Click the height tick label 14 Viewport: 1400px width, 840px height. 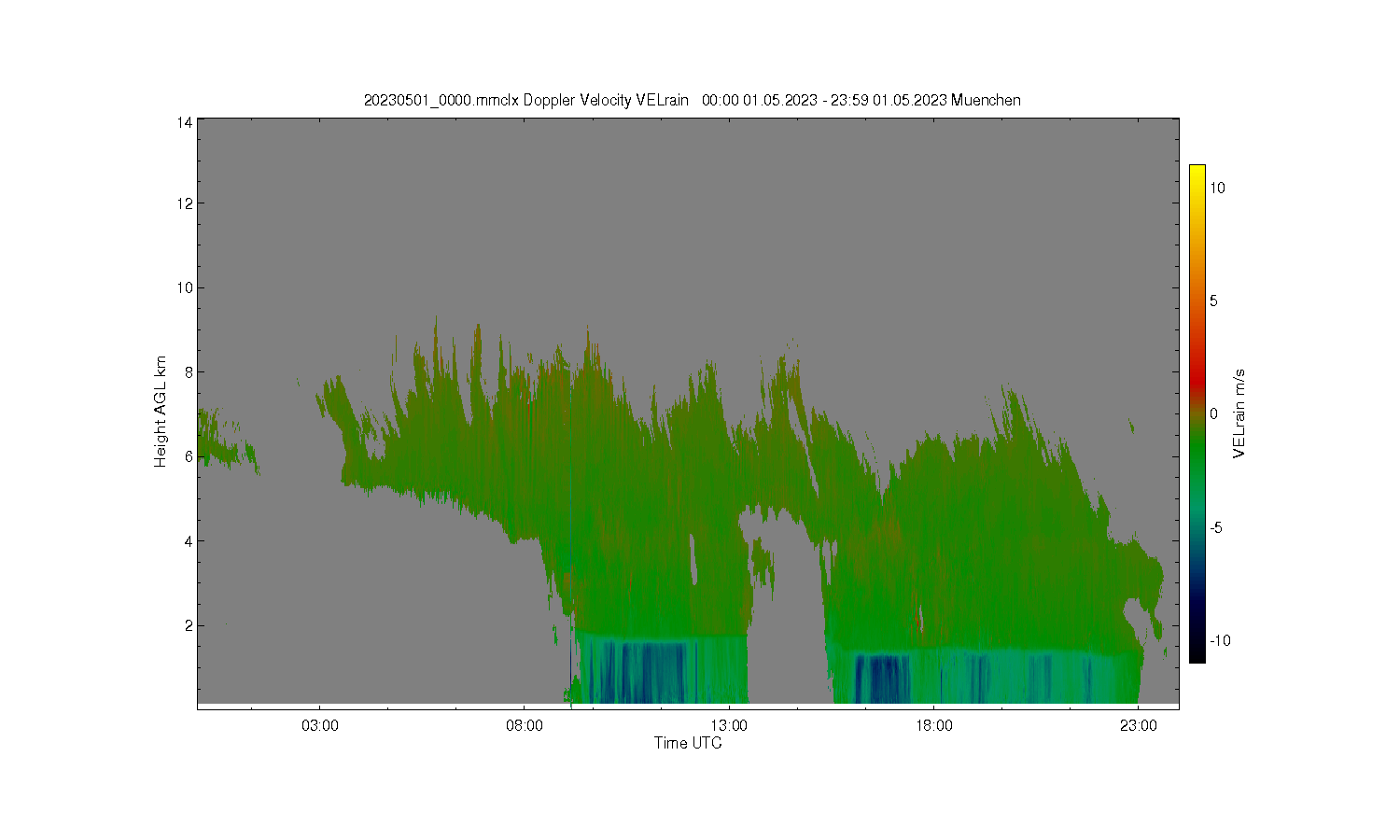click(185, 122)
